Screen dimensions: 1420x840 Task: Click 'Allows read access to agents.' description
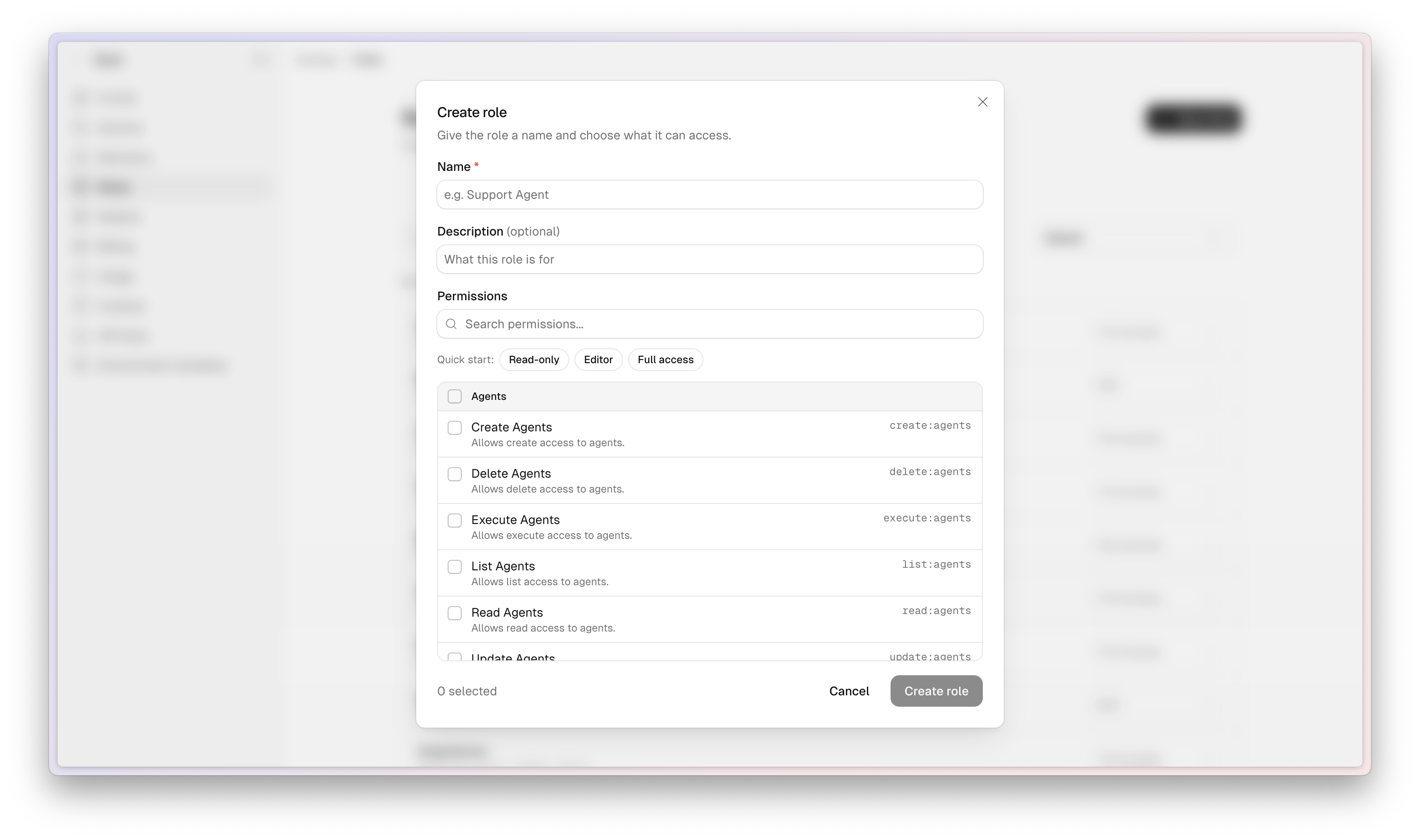[x=543, y=628]
